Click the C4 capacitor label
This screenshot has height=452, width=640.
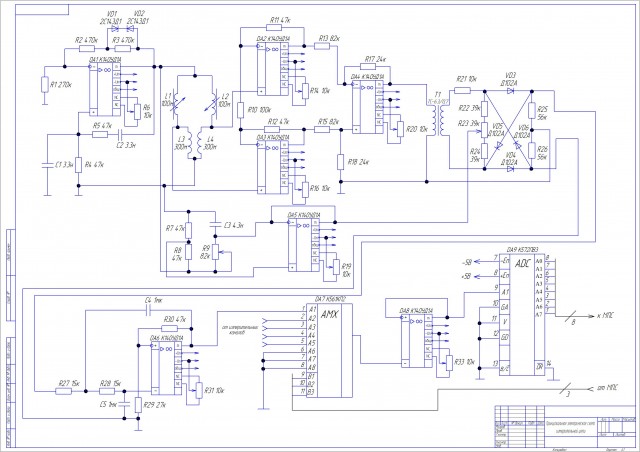[x=154, y=301]
